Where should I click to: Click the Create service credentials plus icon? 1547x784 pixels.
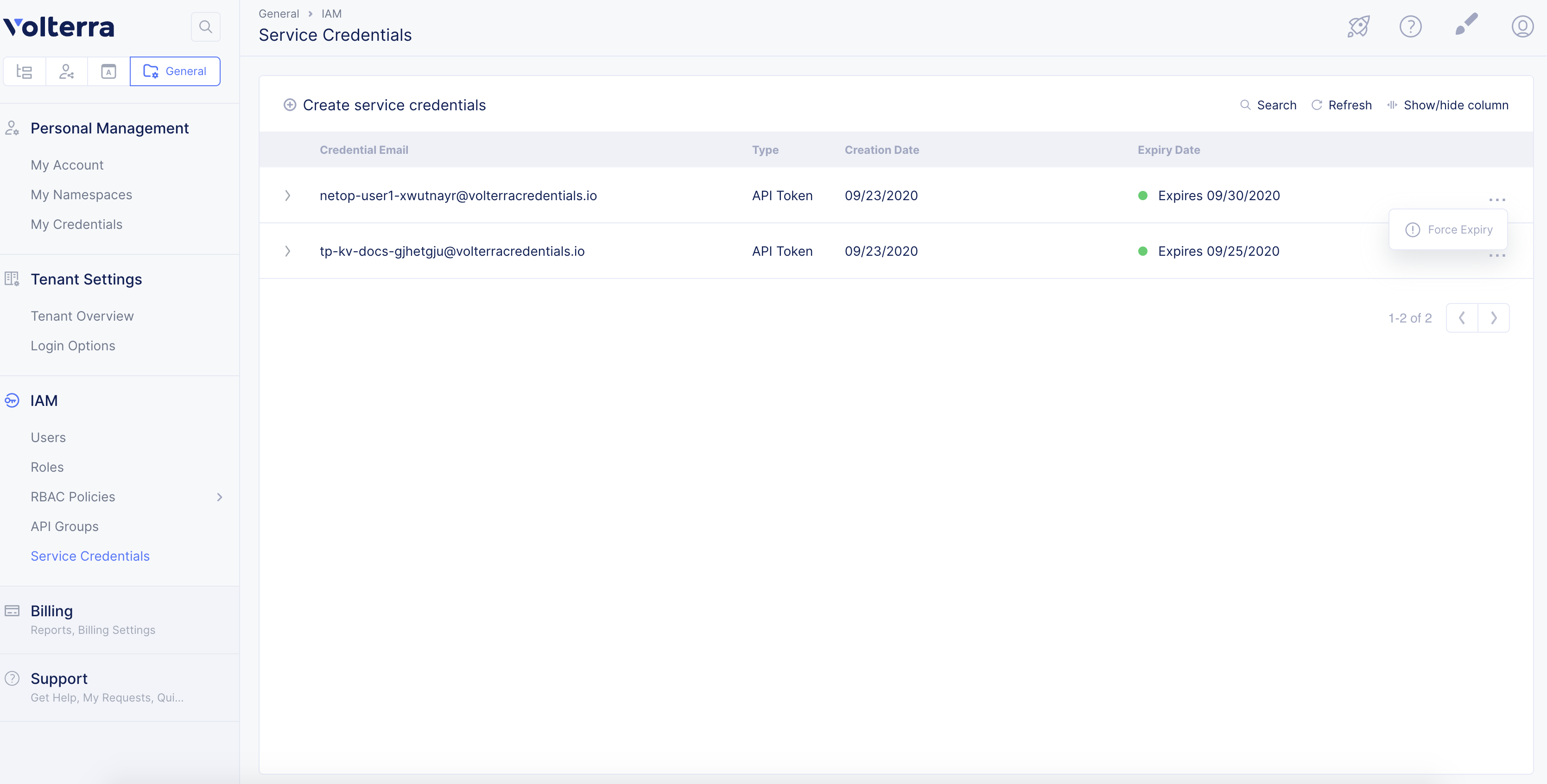[x=290, y=105]
